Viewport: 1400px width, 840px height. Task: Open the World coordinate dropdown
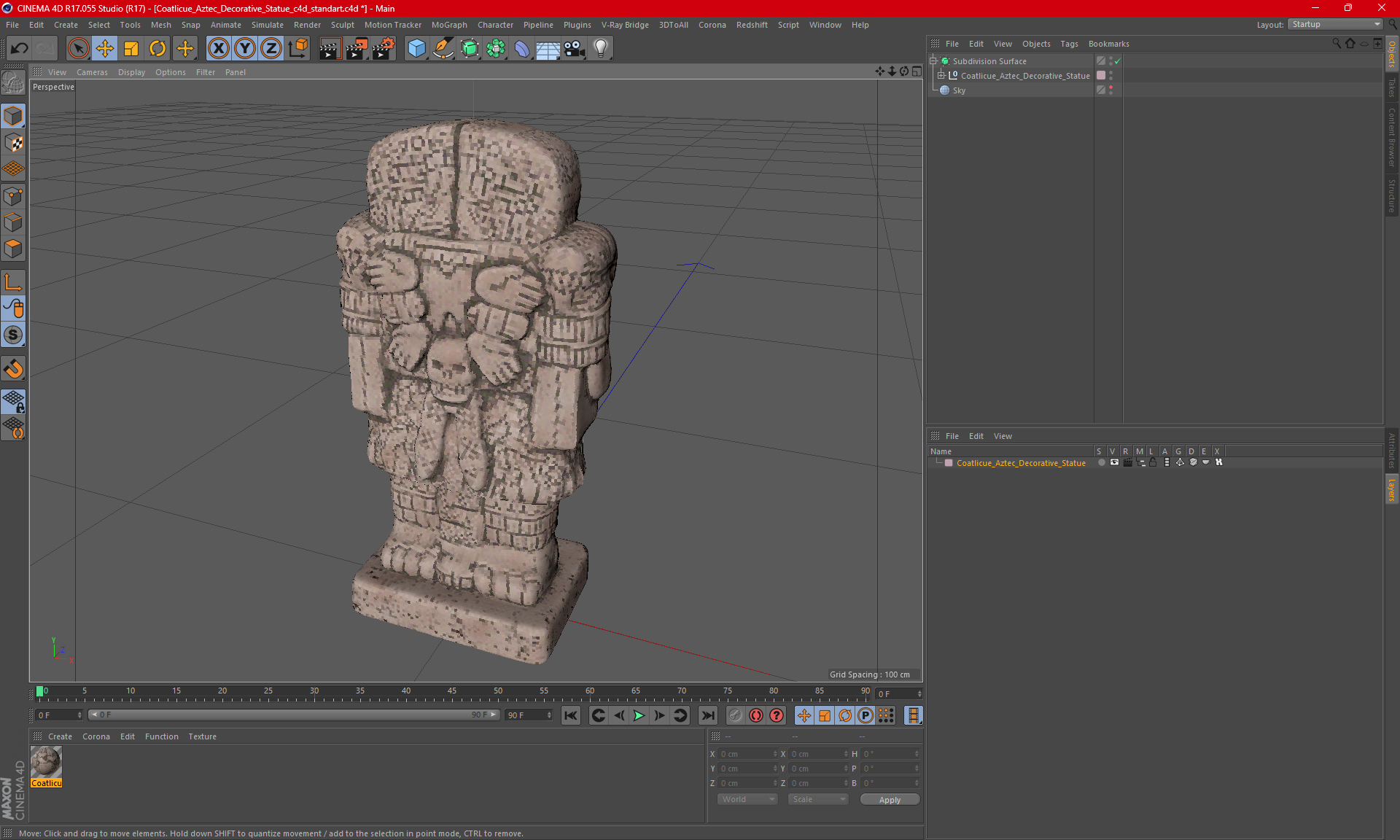click(747, 799)
